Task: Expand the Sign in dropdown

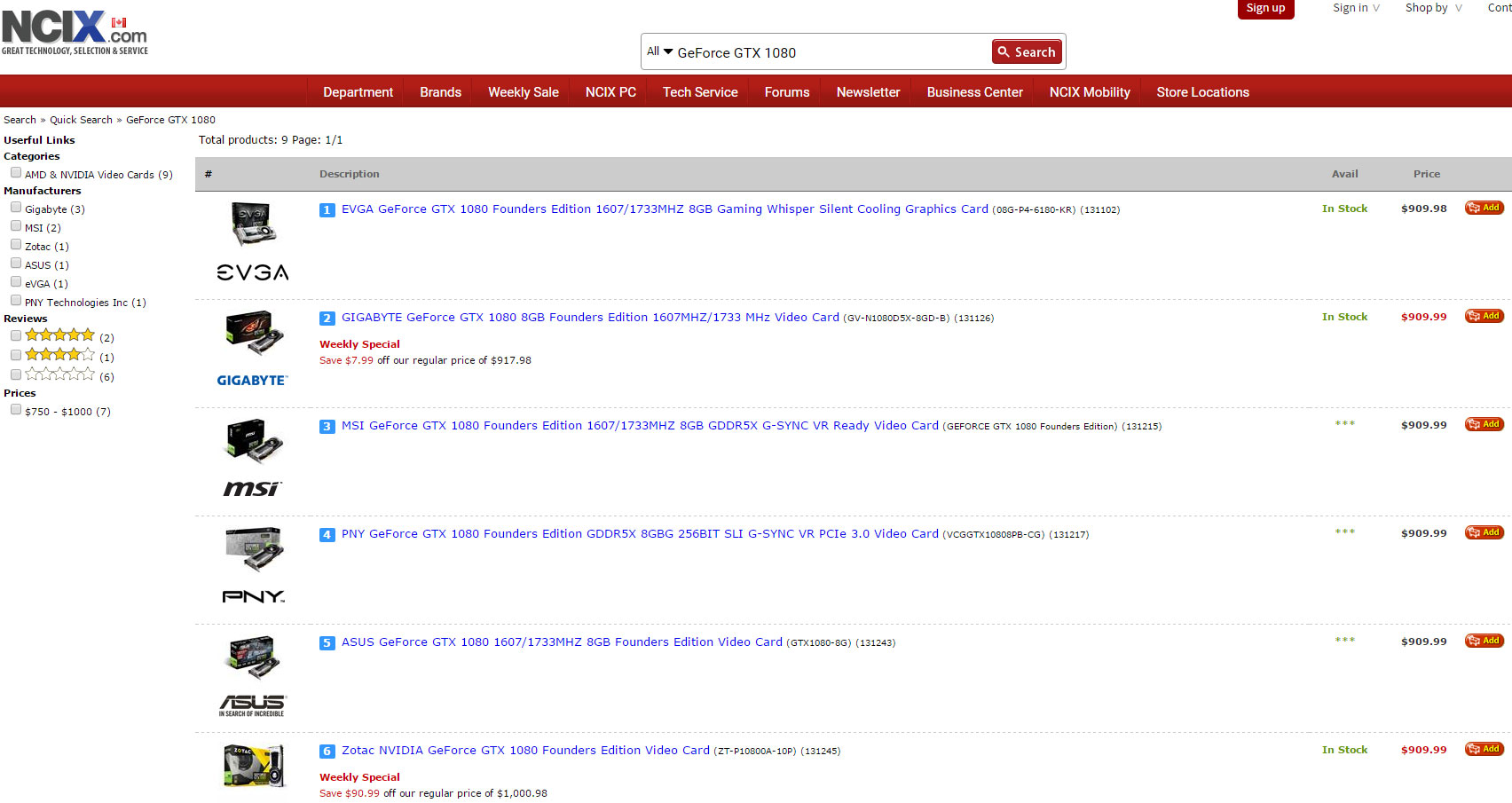Action: tap(1355, 8)
